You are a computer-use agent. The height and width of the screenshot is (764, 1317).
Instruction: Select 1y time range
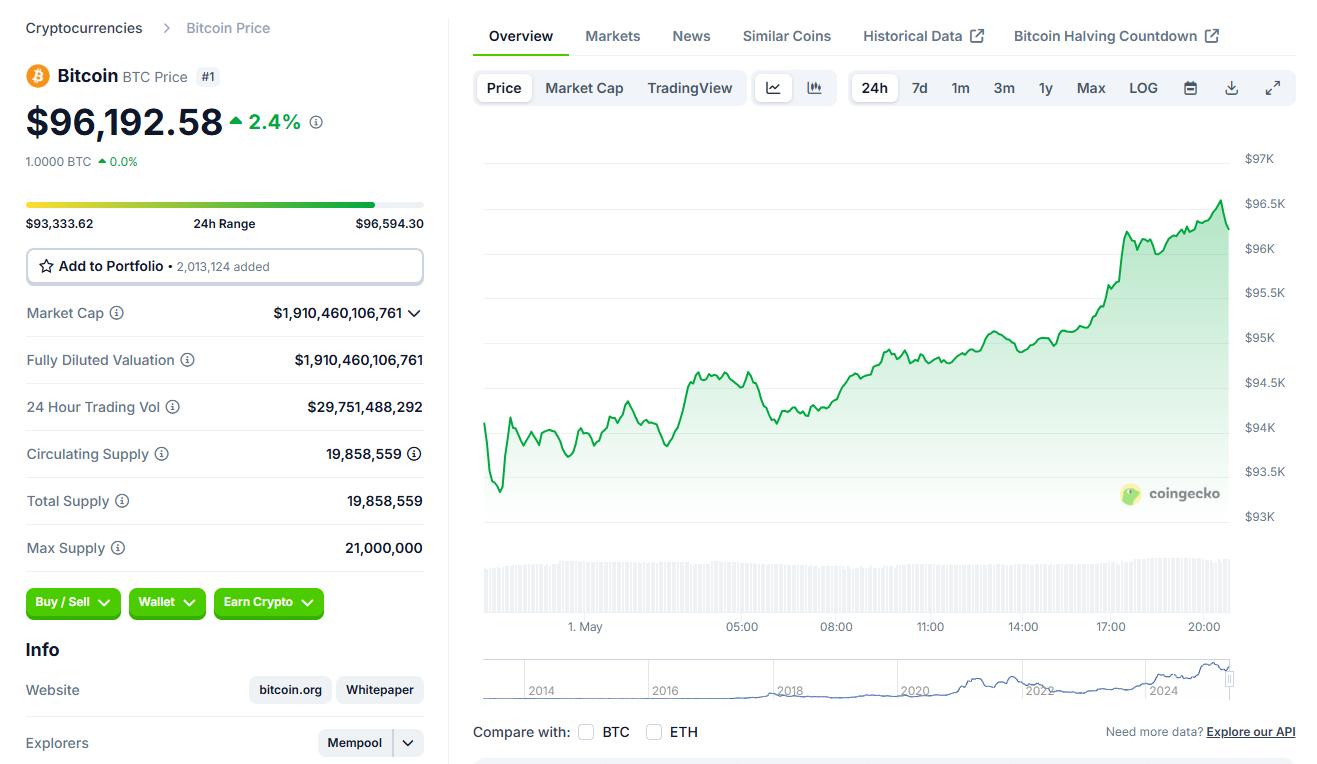[1046, 88]
